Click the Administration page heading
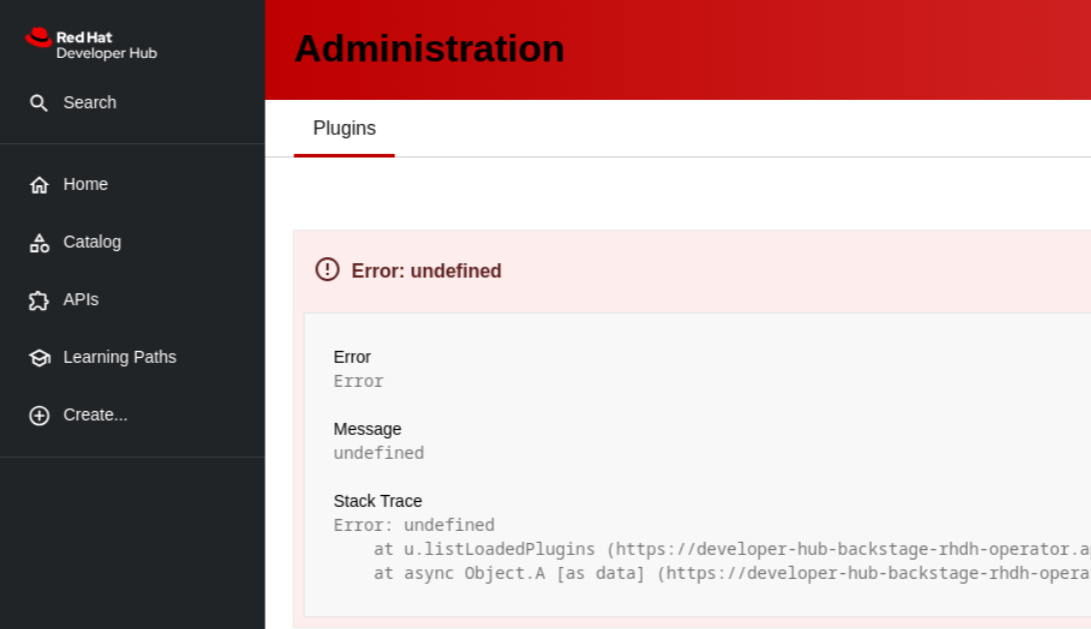Viewport: 1091px width, 629px height. click(429, 49)
